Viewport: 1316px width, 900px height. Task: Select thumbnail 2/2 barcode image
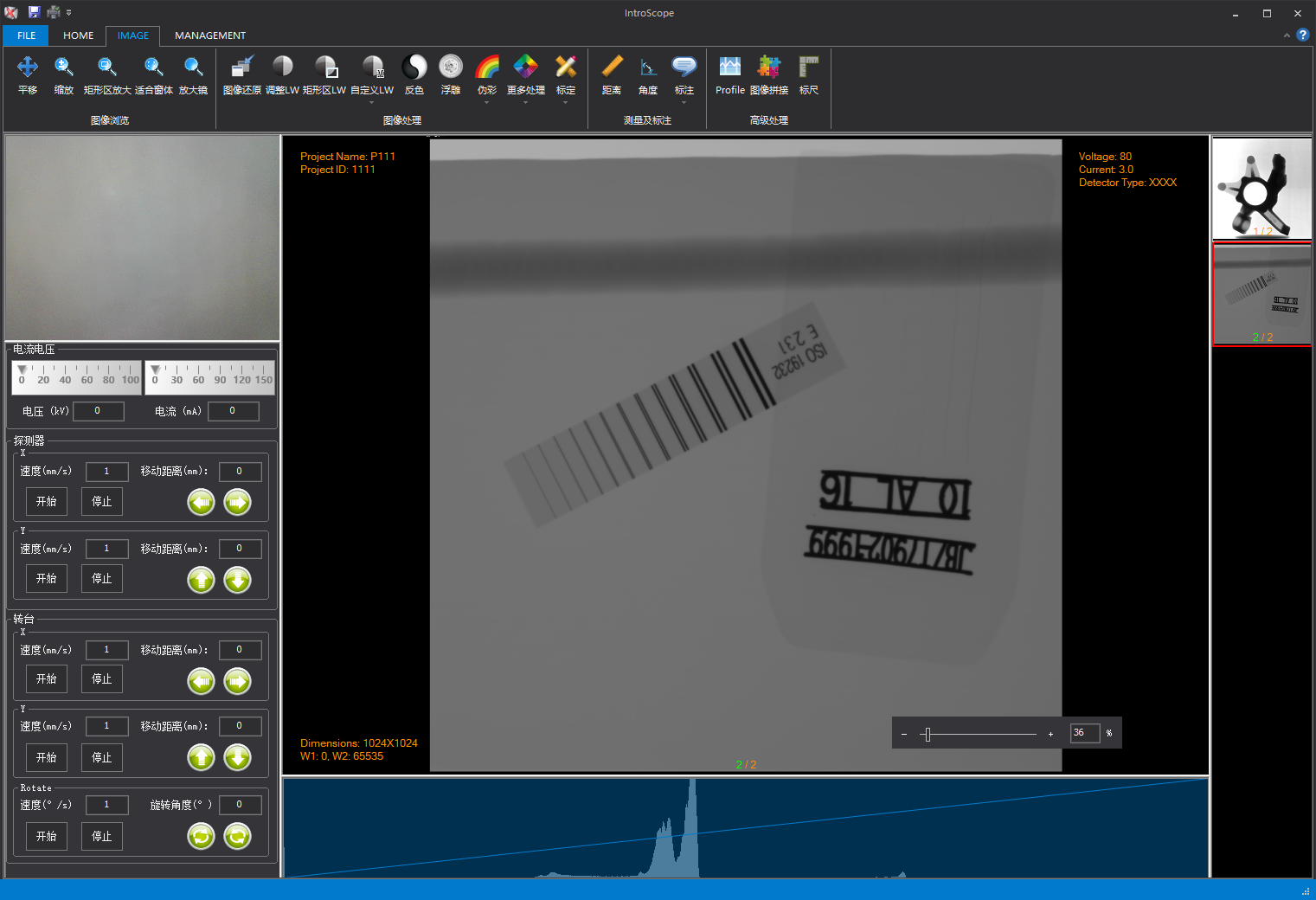(1262, 294)
